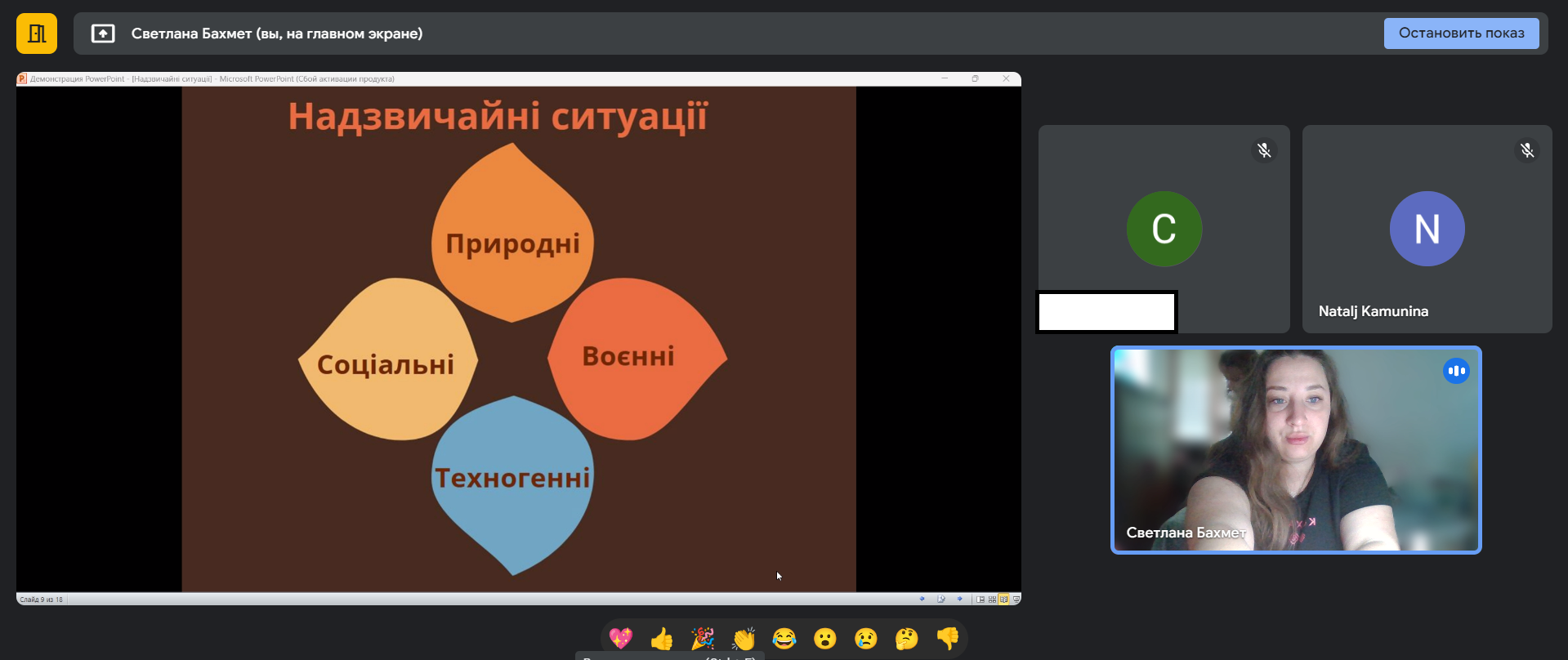Send the thumbs up reaction
The image size is (1568, 660).
pyautogui.click(x=662, y=638)
